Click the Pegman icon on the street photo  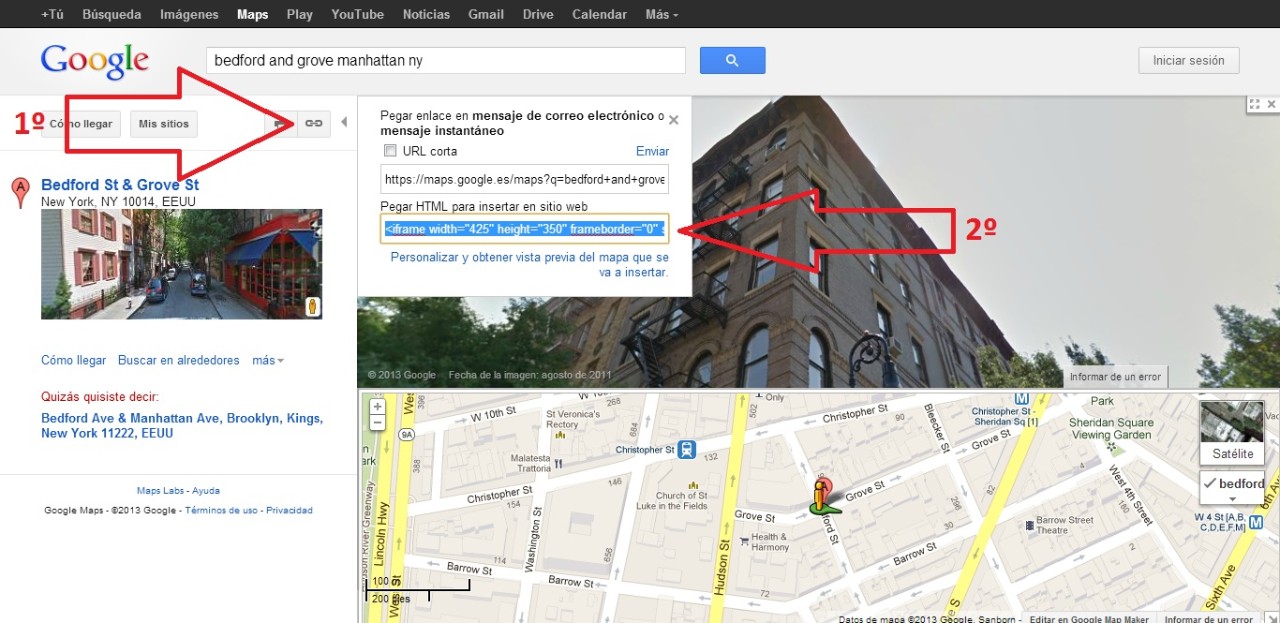312,307
